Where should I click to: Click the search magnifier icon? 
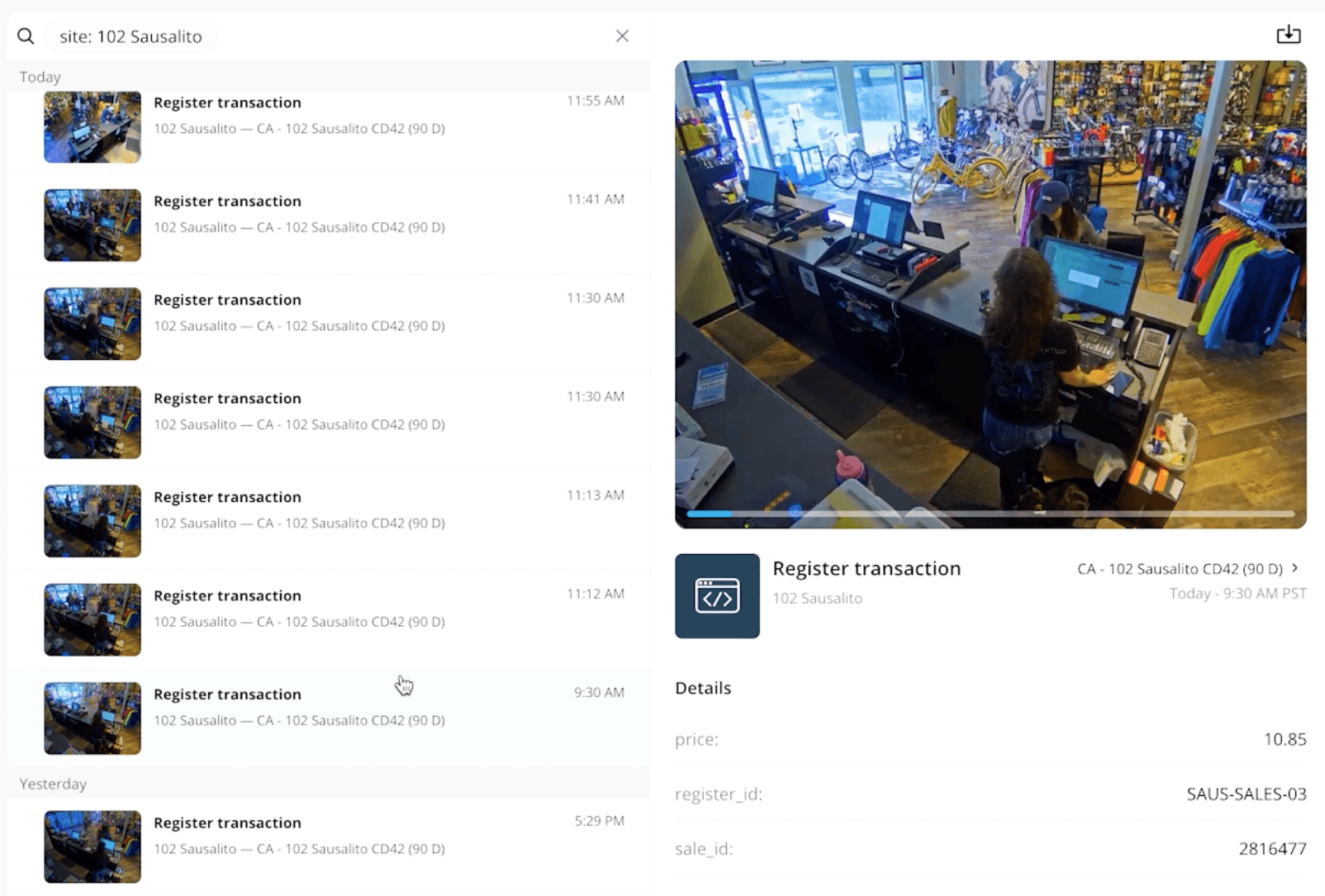pos(26,36)
